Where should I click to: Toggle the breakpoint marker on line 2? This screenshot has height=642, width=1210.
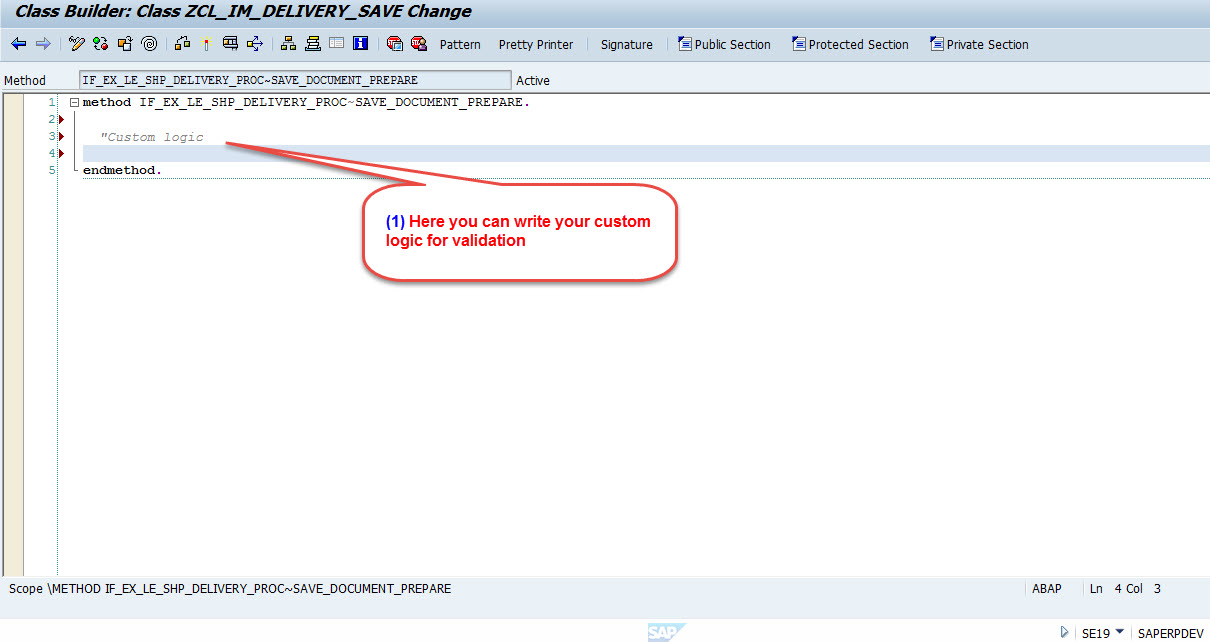(60, 118)
